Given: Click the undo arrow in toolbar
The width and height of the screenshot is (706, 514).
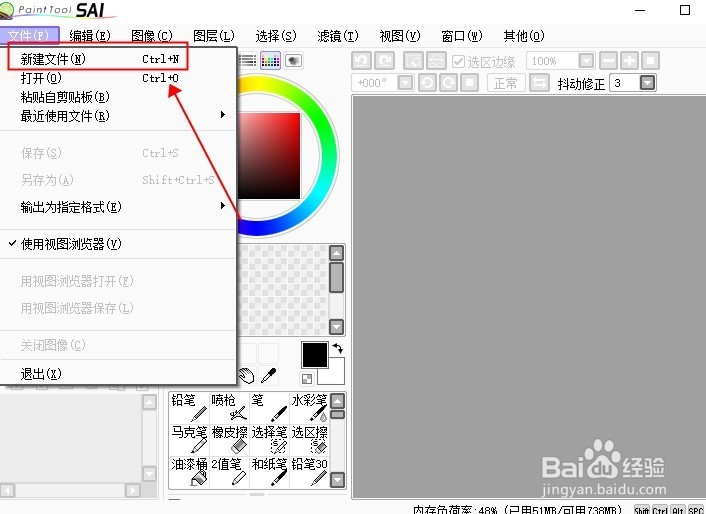Looking at the screenshot, I should pos(362,60).
